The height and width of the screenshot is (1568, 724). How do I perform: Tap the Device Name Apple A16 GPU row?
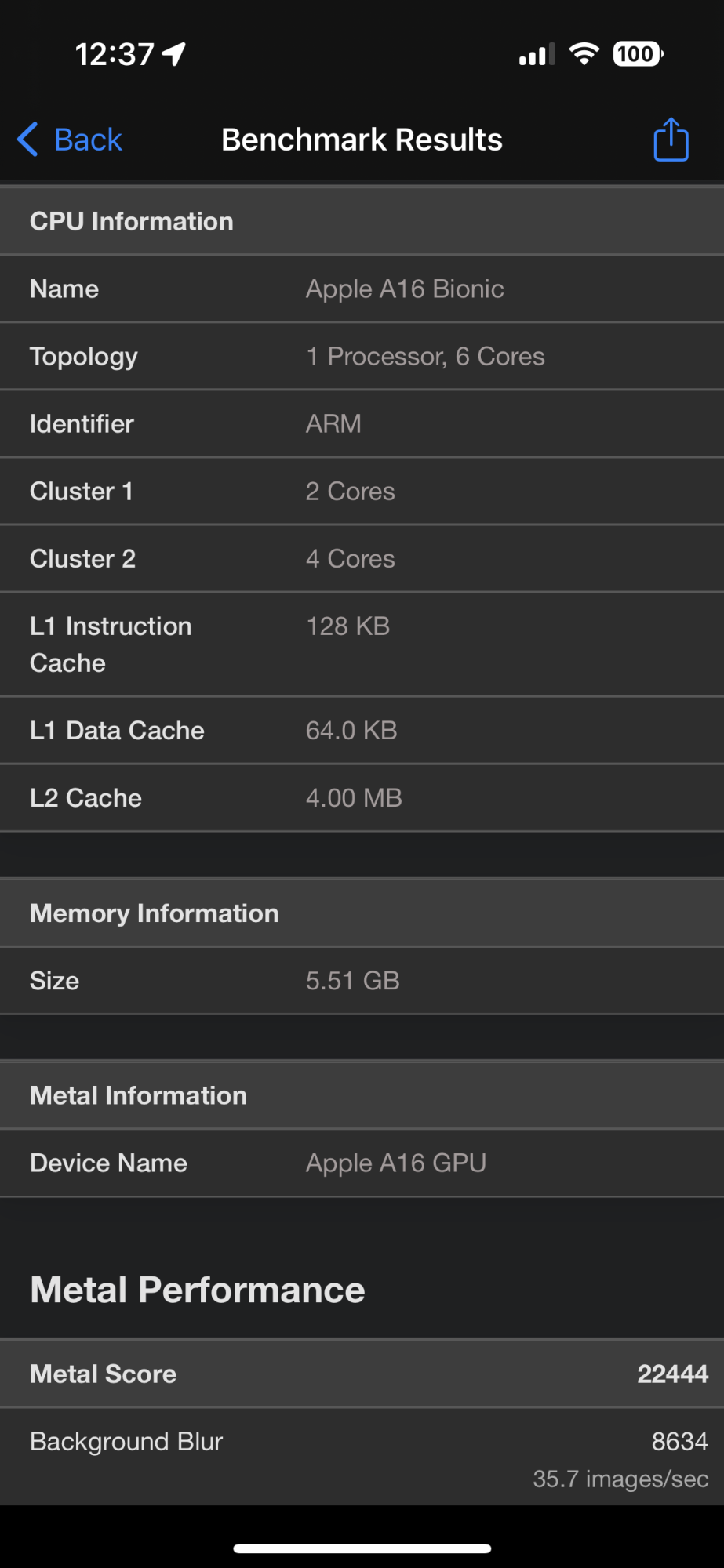point(362,1163)
